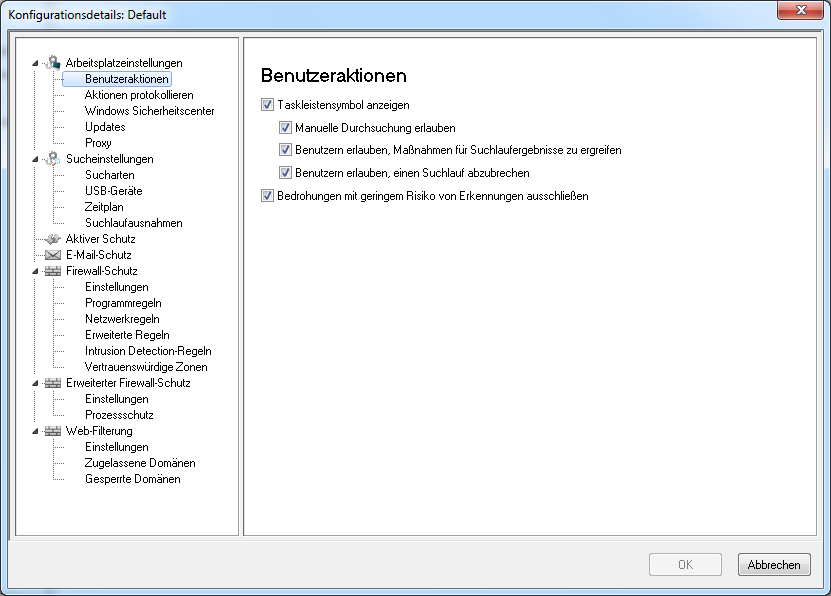This screenshot has width=831, height=596.
Task: Disable Bedrohungen mit geringem Risiko ausschließen
Action: (x=267, y=195)
